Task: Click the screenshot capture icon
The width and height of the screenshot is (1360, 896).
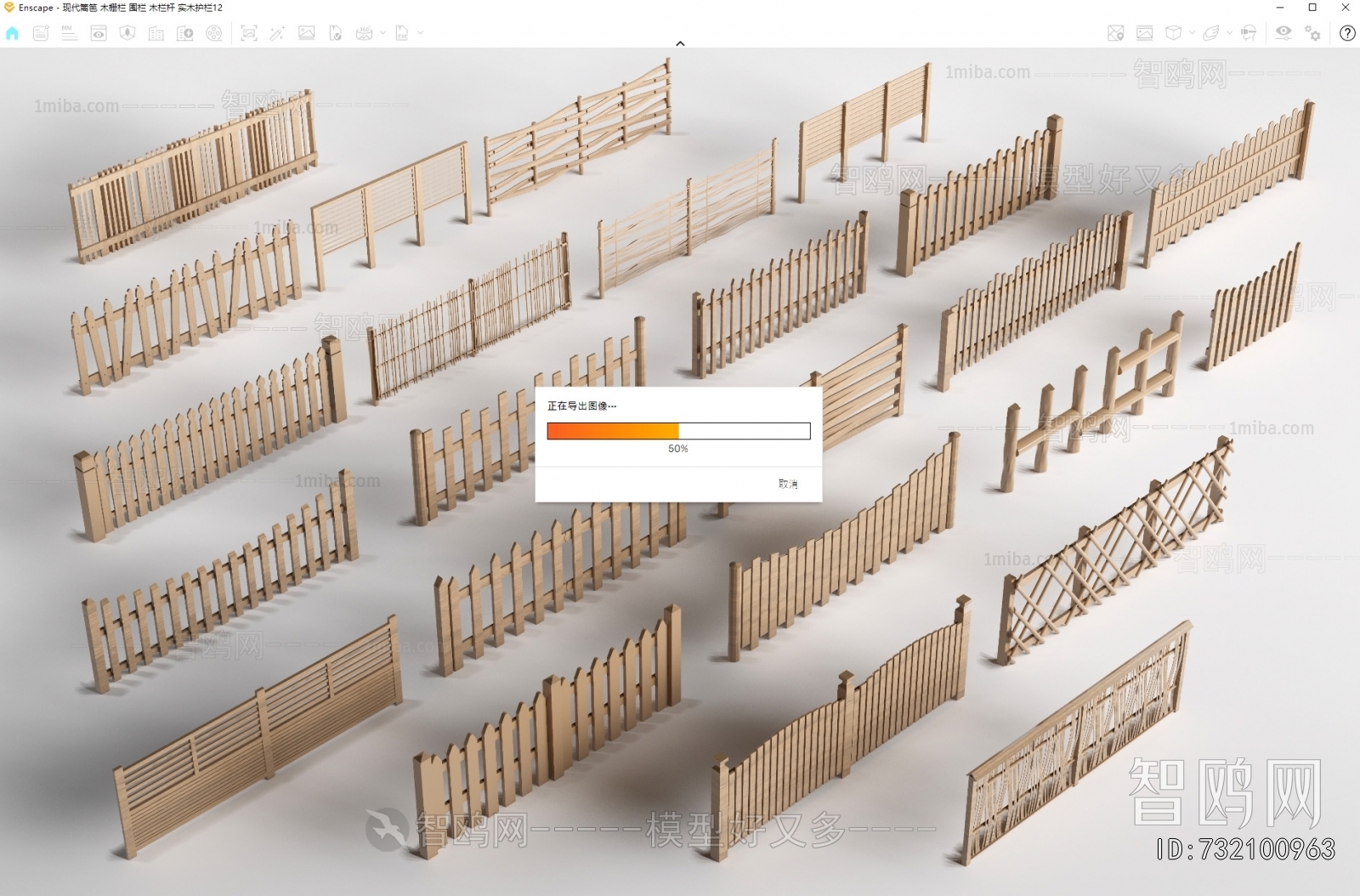Action: (248, 33)
